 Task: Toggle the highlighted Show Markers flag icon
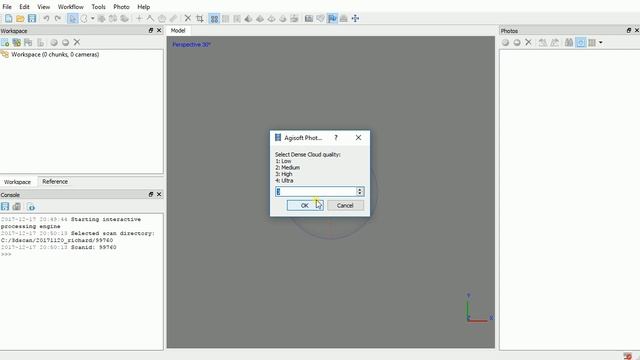[332, 18]
